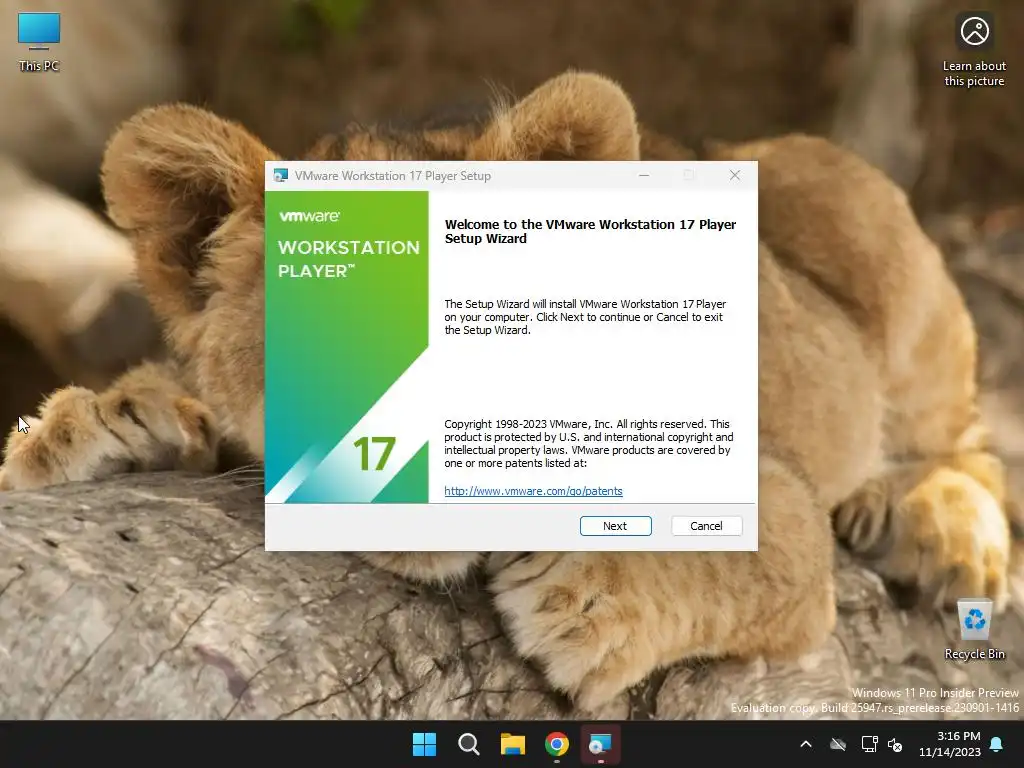
Task: Click the cloud sync tray icon
Action: (838, 744)
